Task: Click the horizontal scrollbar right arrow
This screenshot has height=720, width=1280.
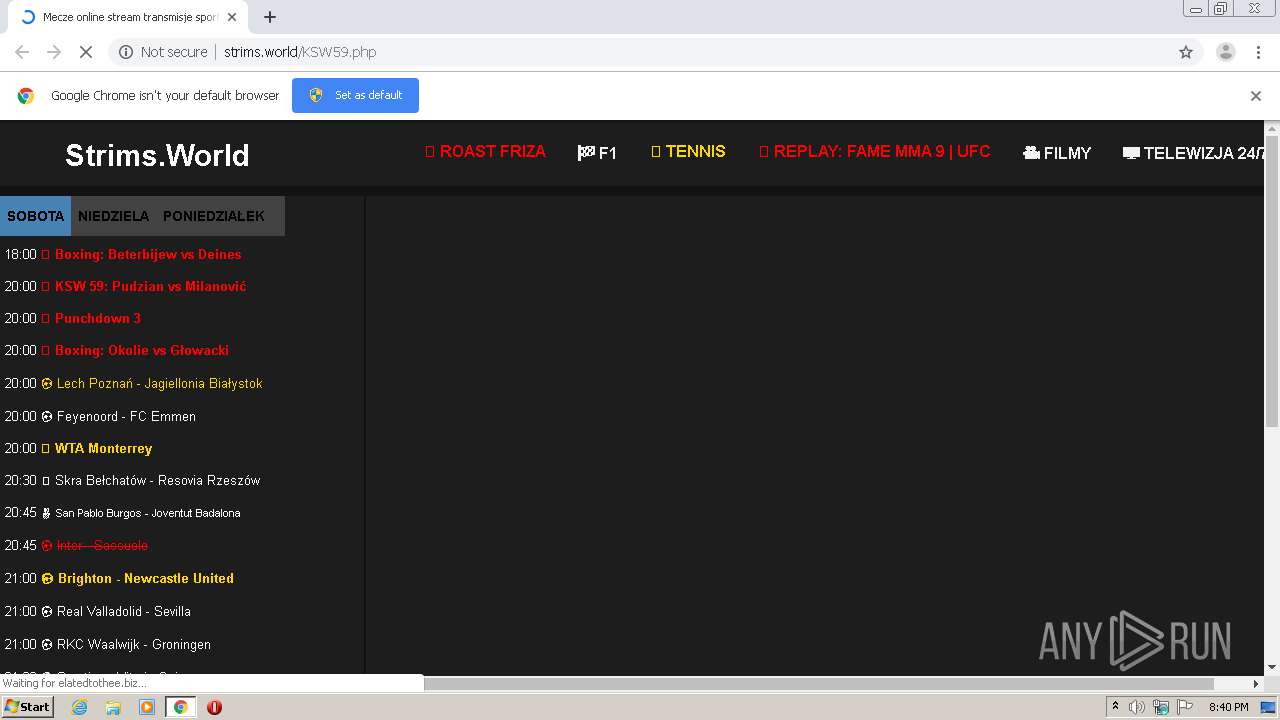Action: coord(1256,684)
